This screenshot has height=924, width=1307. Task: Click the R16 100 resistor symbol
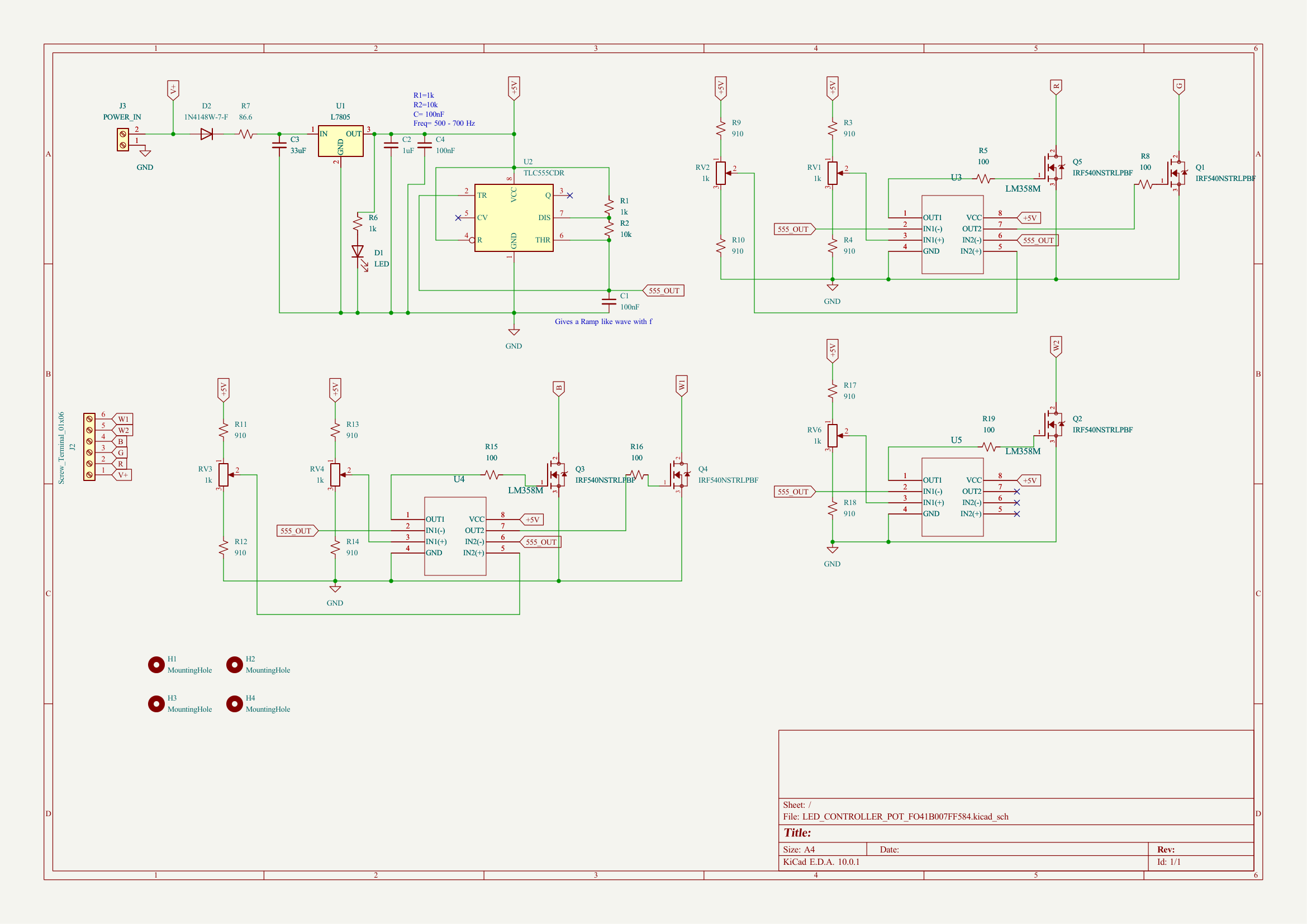637,474
